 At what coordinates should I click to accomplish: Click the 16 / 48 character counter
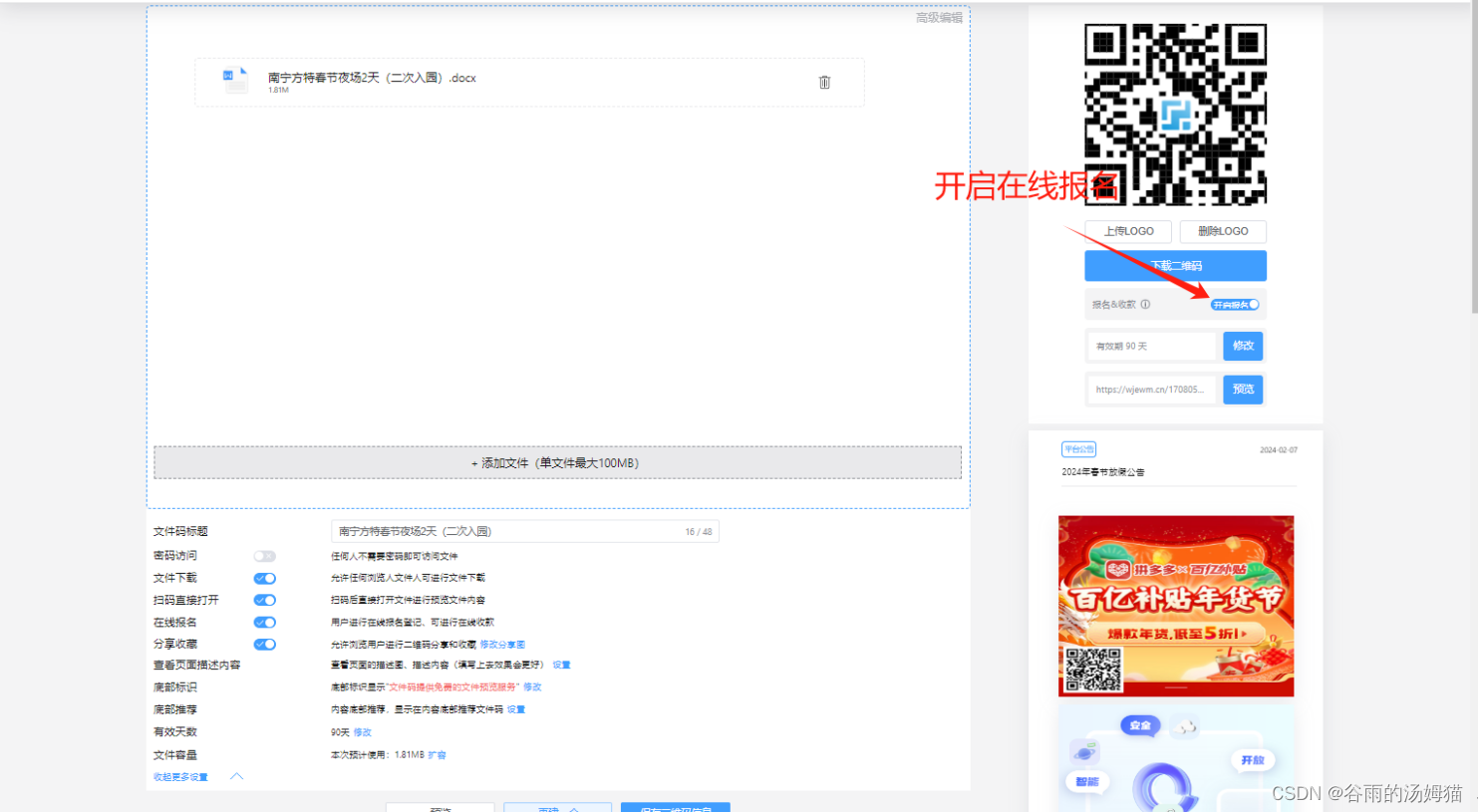(699, 532)
